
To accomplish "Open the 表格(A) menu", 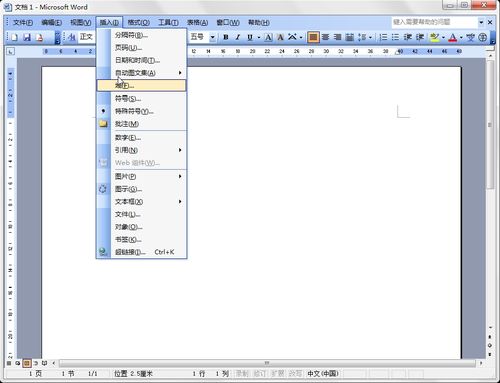I will point(197,22).
